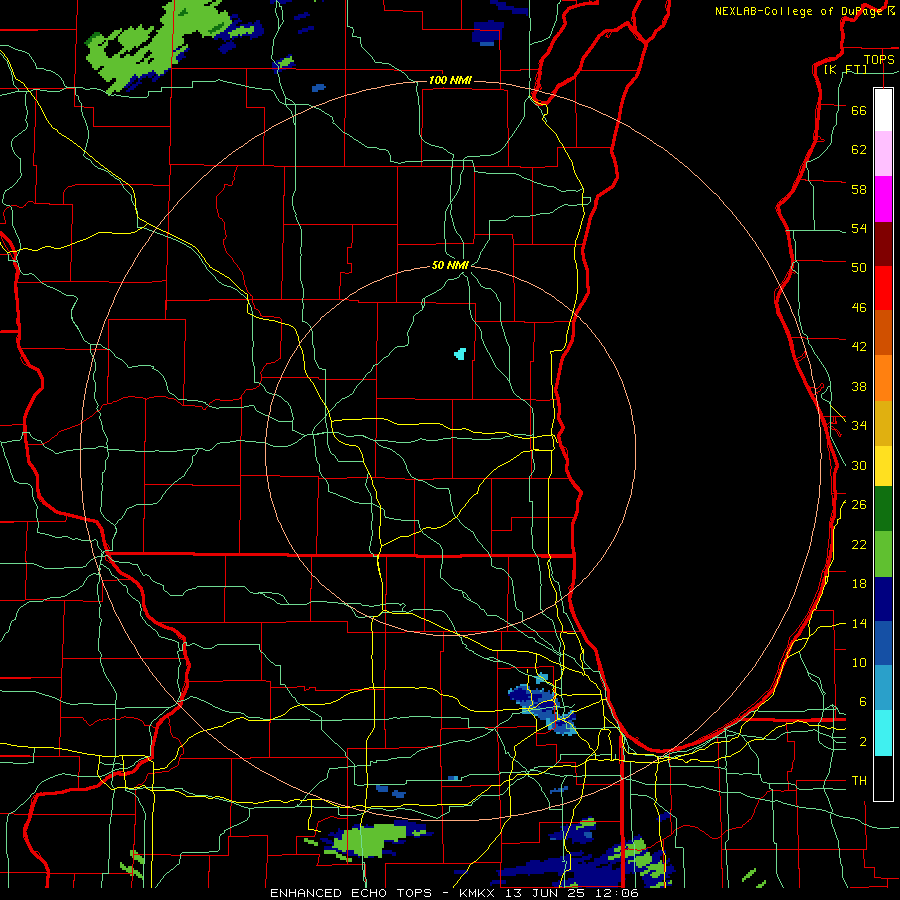Click the '58' scale value
Screen dimensions: 900x900
(859, 189)
